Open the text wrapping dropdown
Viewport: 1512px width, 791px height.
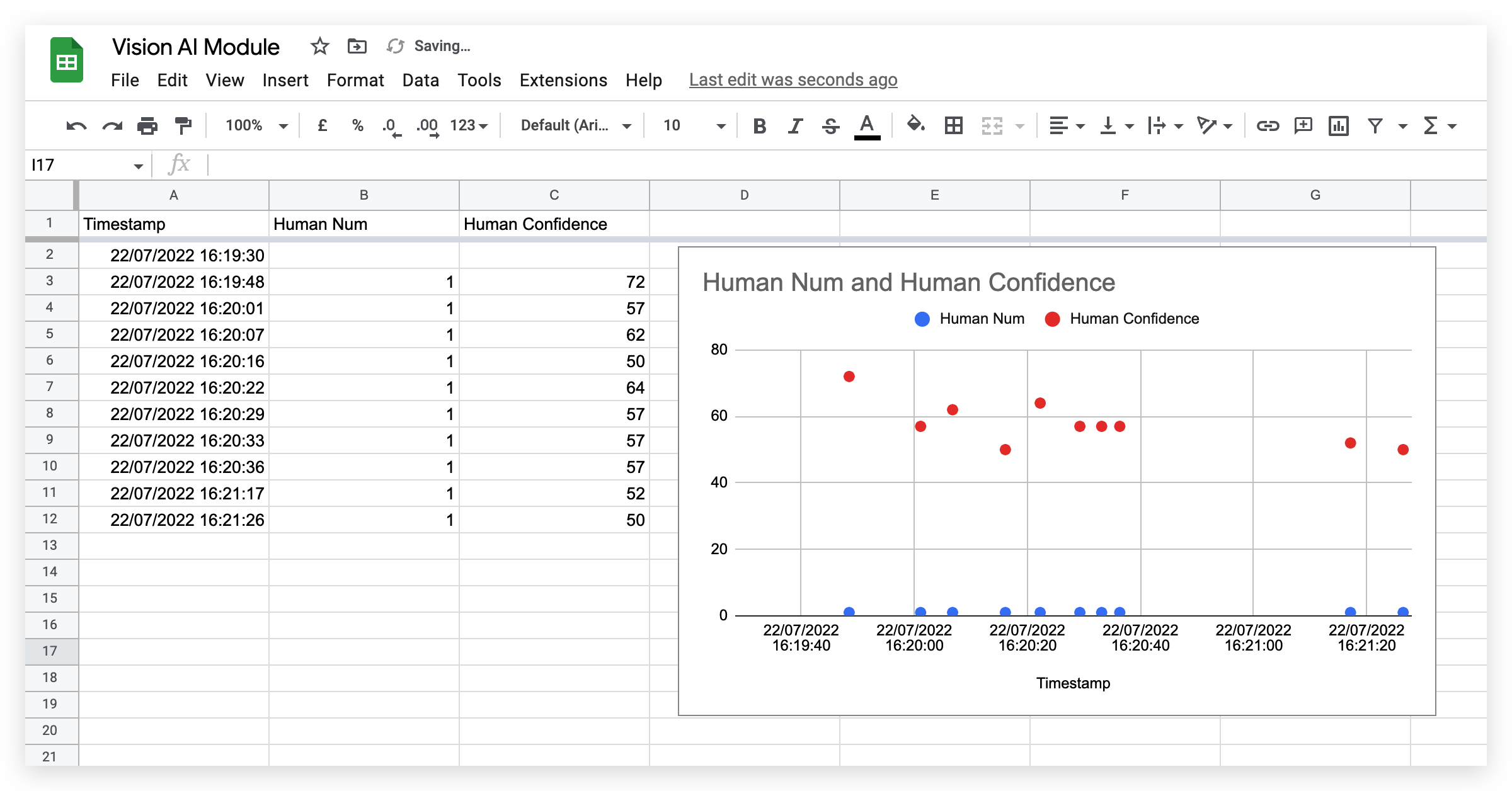tap(1165, 126)
